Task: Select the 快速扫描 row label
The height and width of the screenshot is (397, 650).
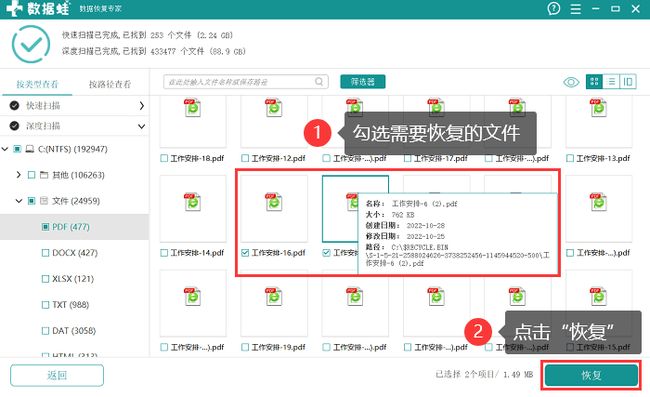Action: (x=43, y=106)
